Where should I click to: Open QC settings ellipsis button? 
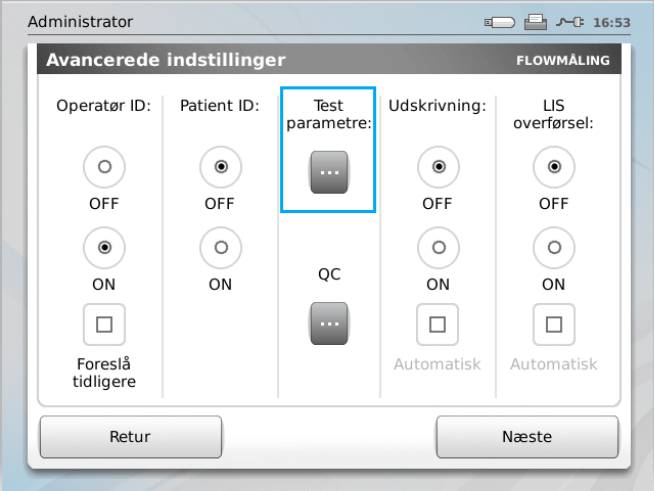329,324
